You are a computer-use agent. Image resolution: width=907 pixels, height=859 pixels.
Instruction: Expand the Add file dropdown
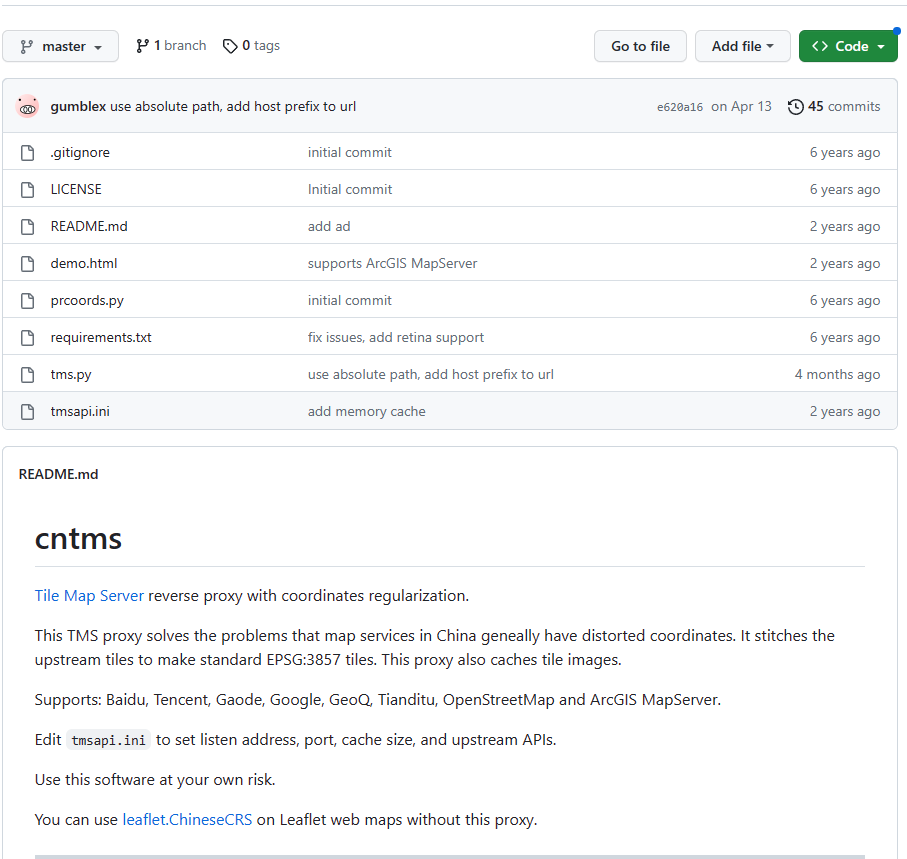click(x=743, y=46)
